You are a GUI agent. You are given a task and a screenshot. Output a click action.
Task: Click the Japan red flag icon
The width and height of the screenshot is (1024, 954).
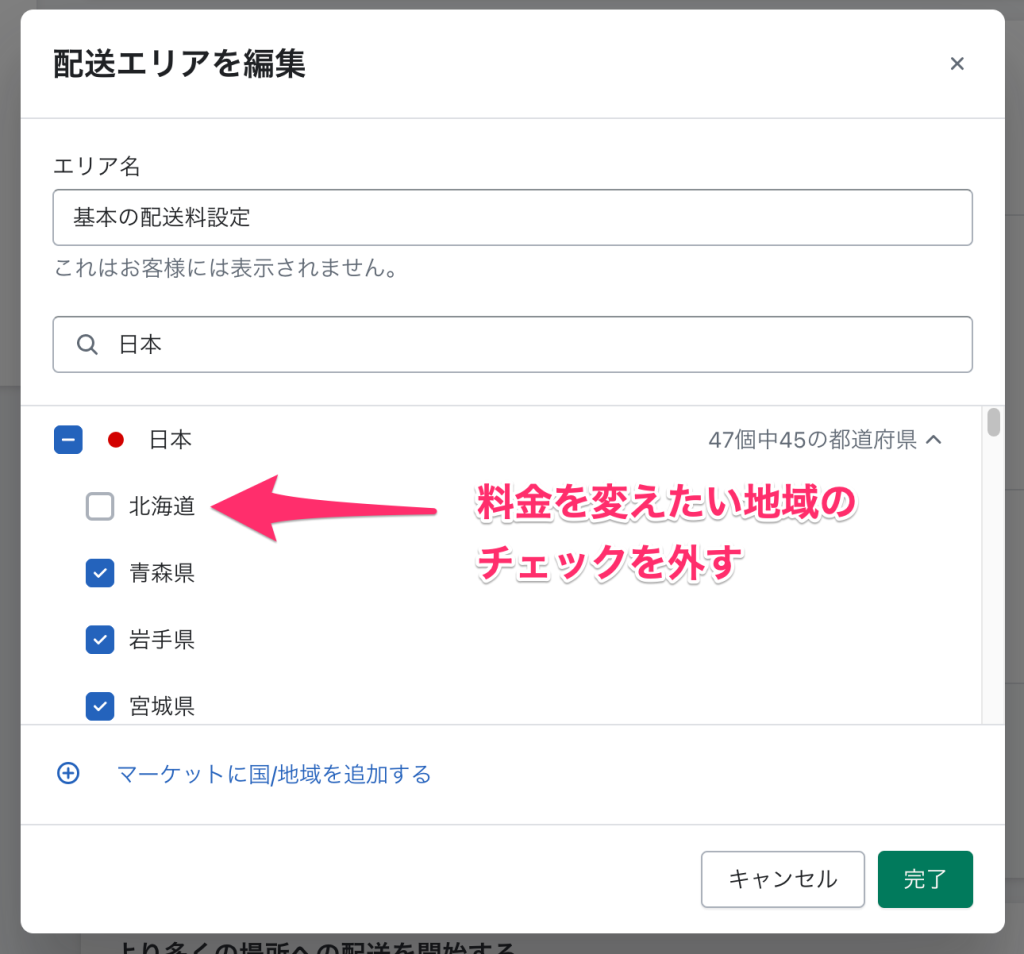tap(116, 439)
